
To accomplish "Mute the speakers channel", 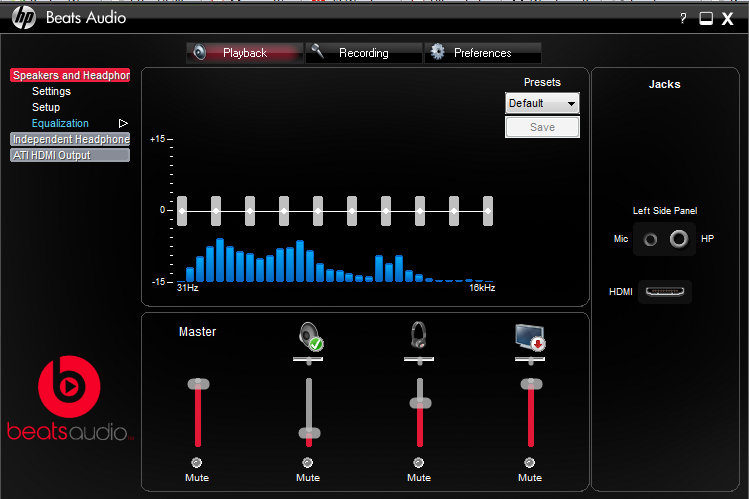I will [308, 462].
